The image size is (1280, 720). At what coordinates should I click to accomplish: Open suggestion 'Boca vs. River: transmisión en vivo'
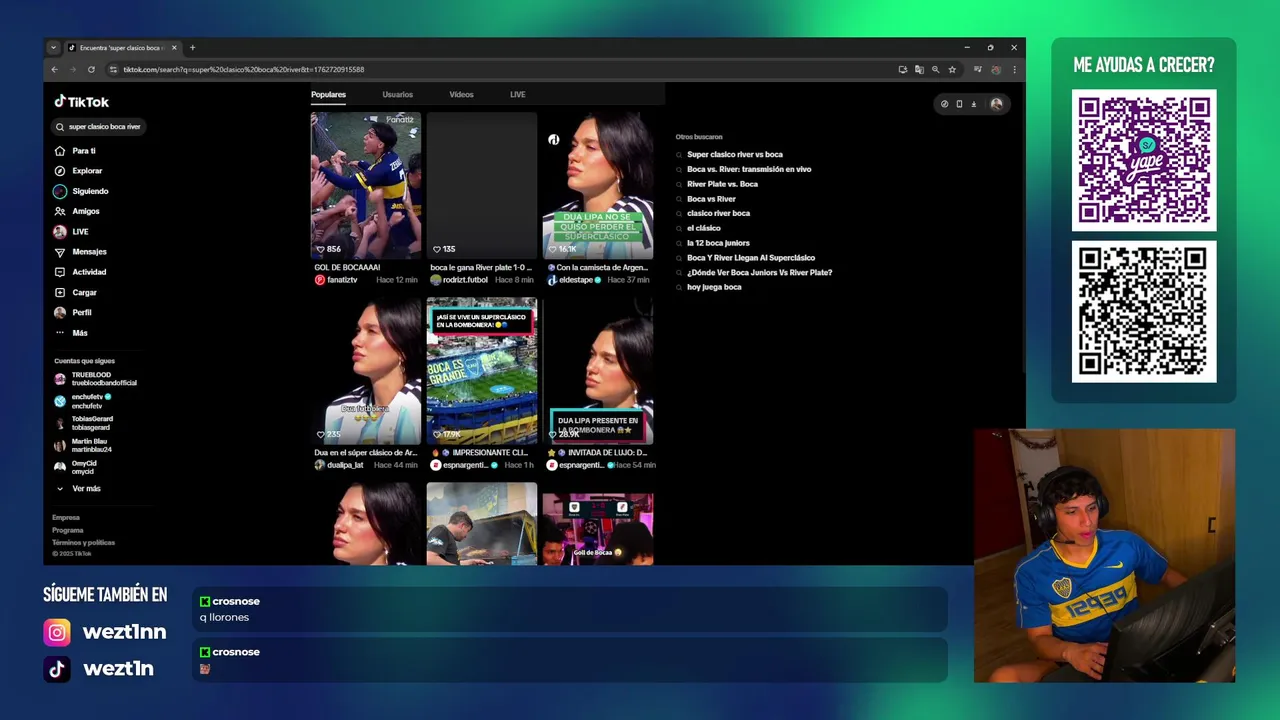coord(749,169)
